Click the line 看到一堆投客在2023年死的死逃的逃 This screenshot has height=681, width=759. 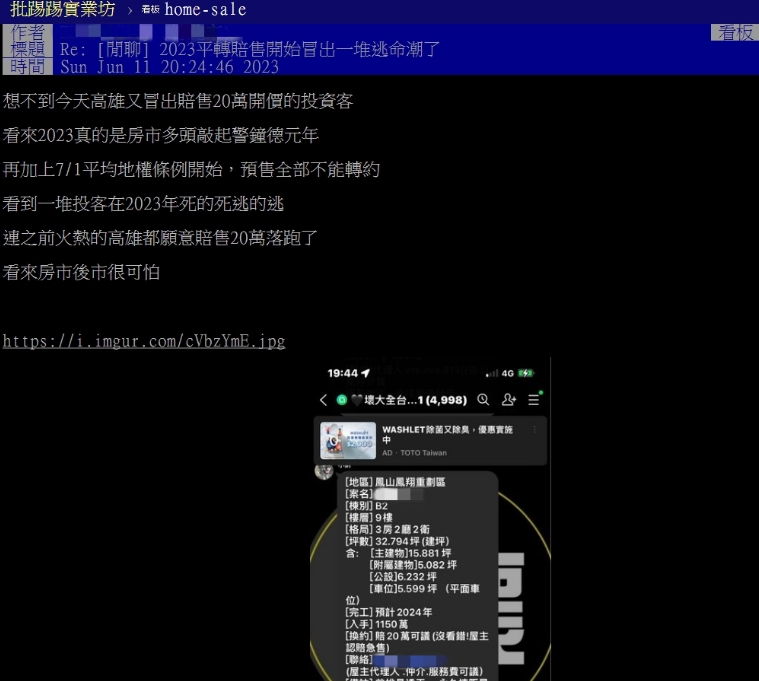click(x=143, y=204)
